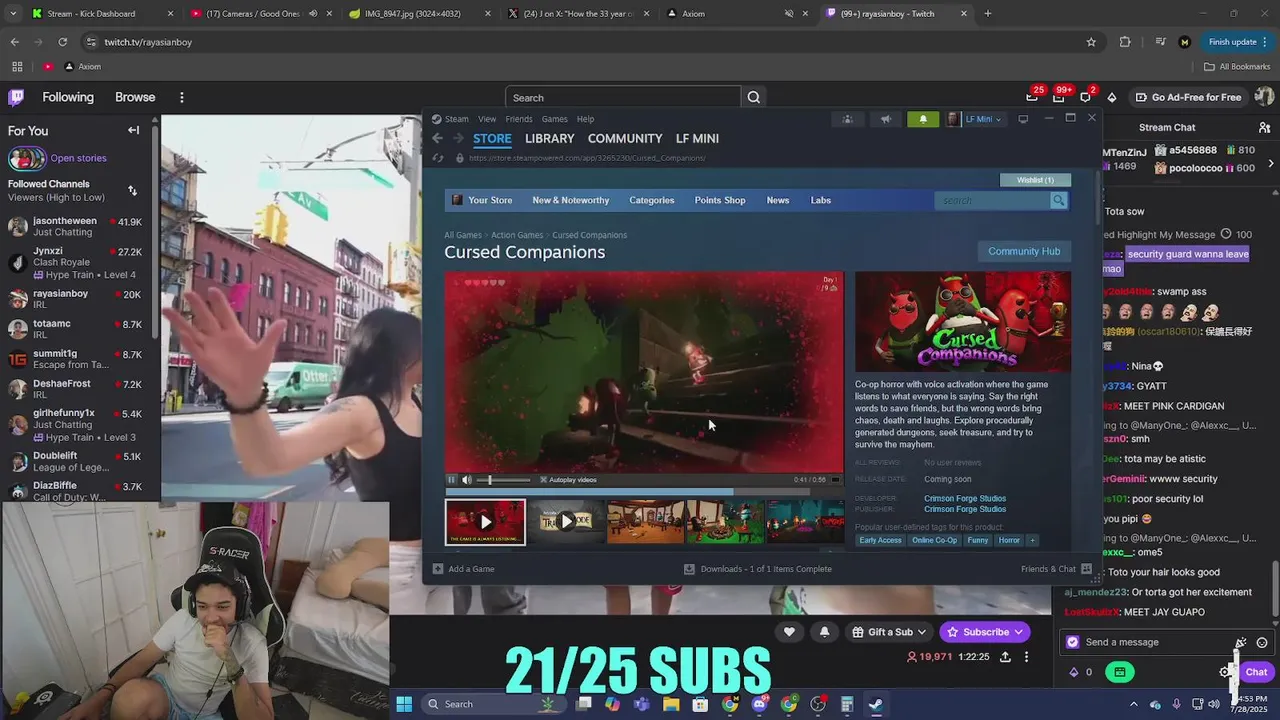Expand the gift leaderboard chevron
The image size is (1280, 720).
point(1271,163)
